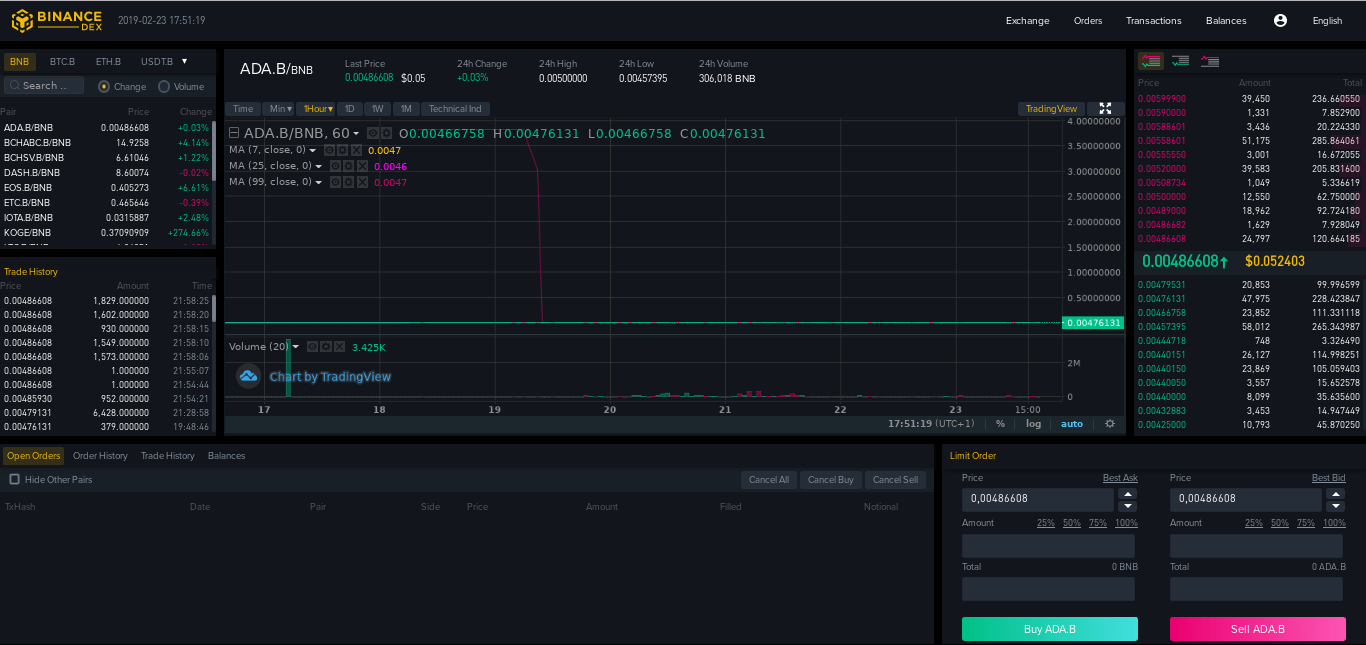The height and width of the screenshot is (645, 1366).
Task: Set buy amount to 50%
Action: click(1072, 523)
